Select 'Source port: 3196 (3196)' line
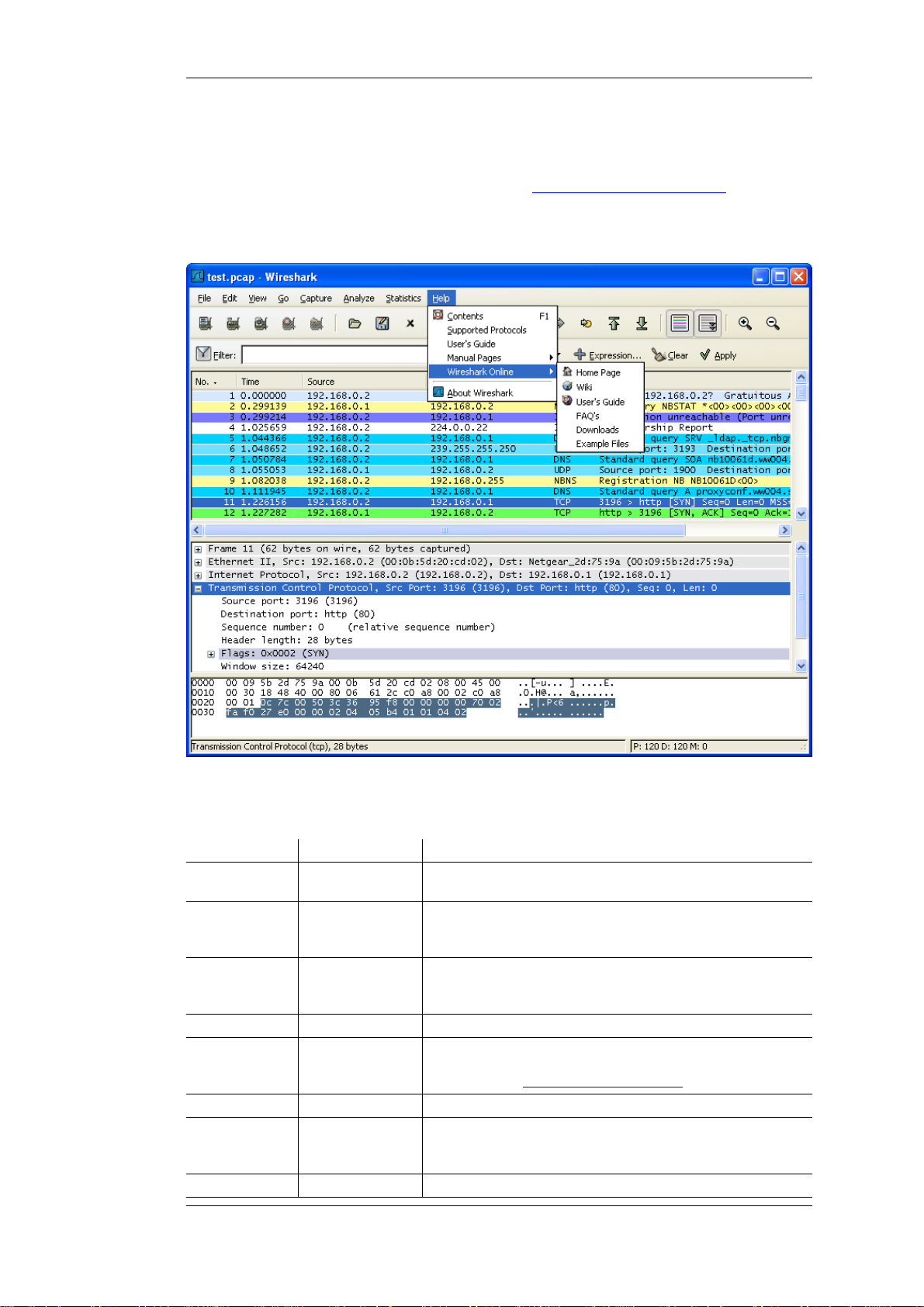 pos(289,601)
